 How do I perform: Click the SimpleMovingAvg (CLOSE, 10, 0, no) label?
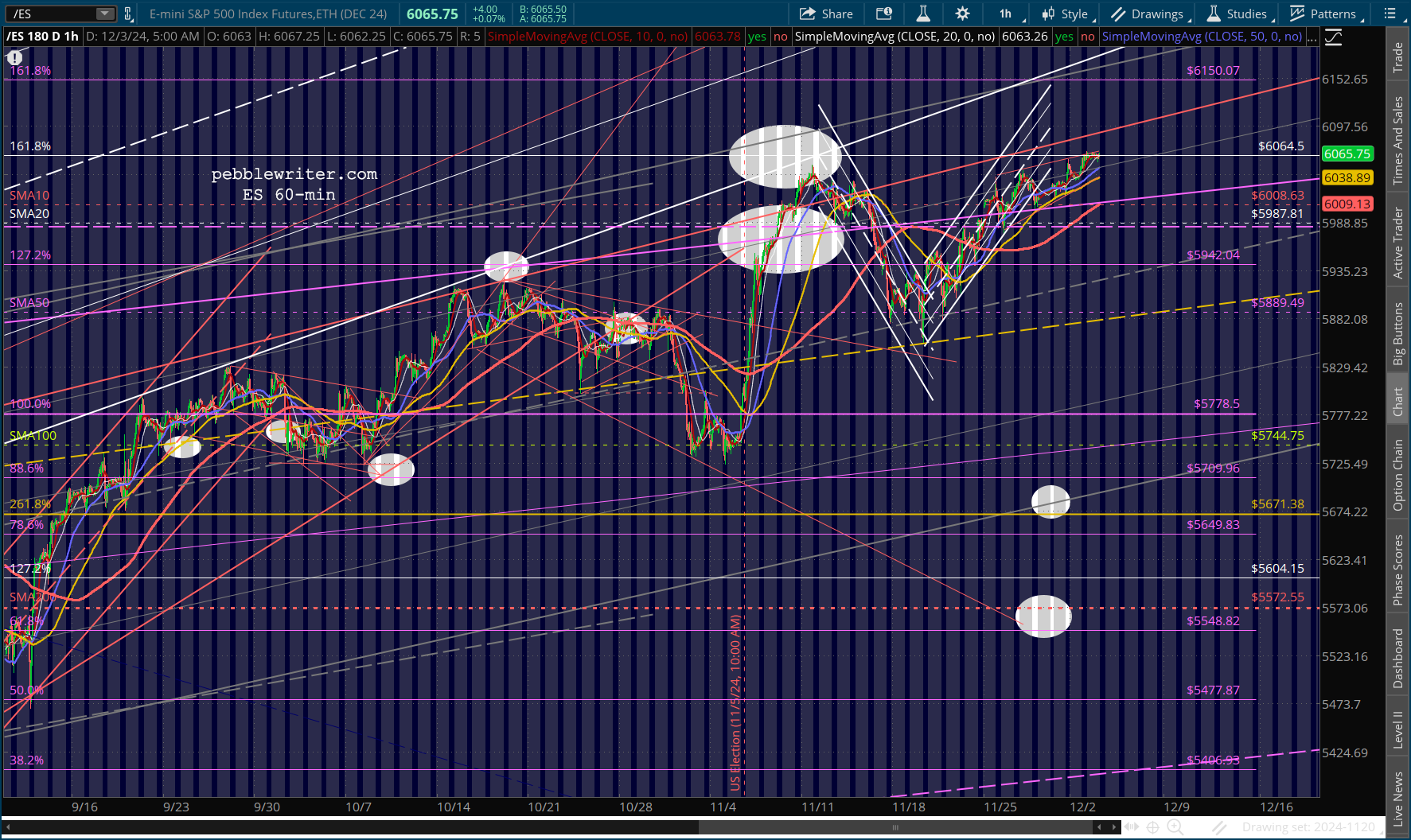pyautogui.click(x=587, y=37)
